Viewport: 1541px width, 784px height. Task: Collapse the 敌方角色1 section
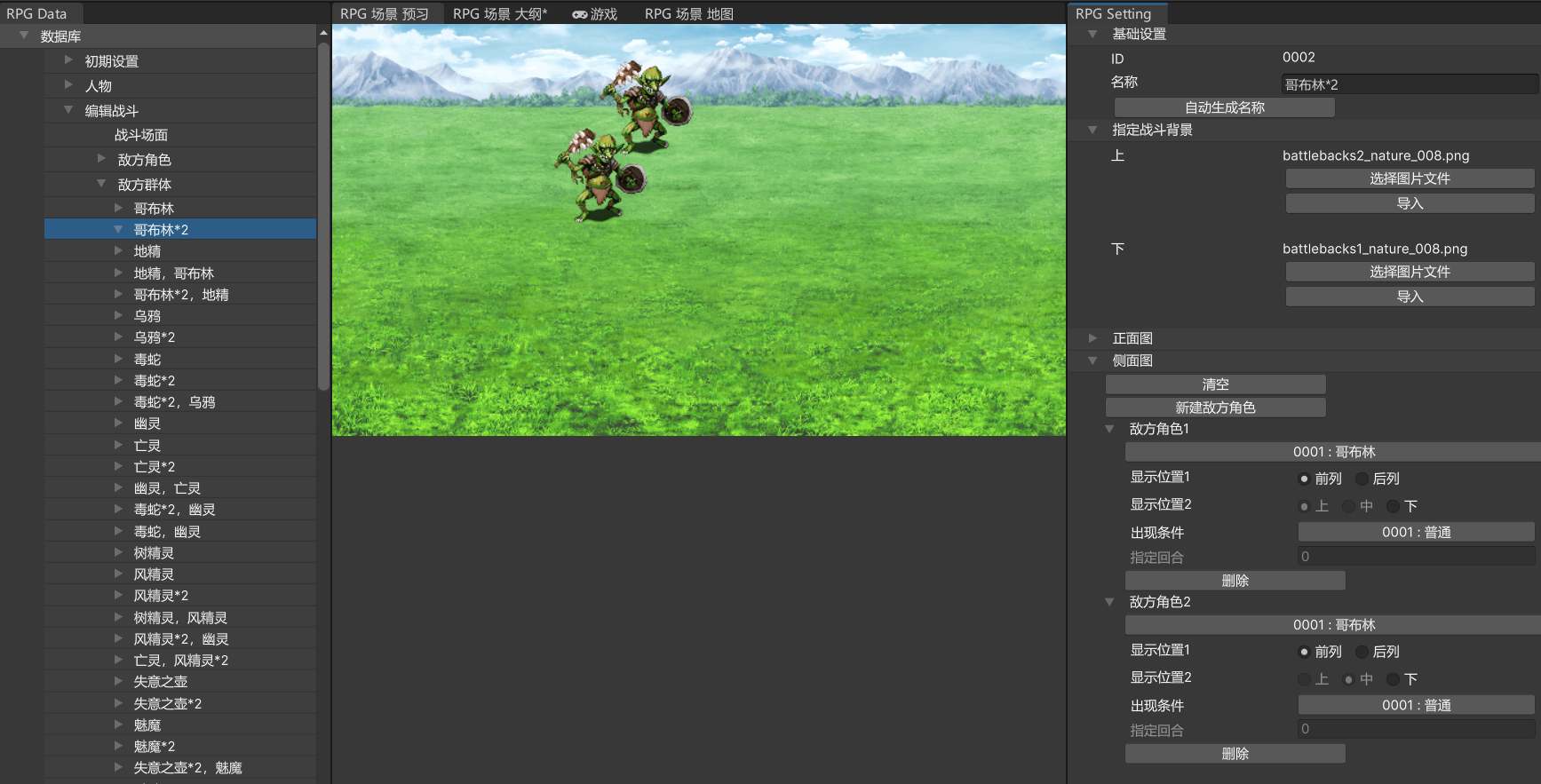tap(1109, 429)
